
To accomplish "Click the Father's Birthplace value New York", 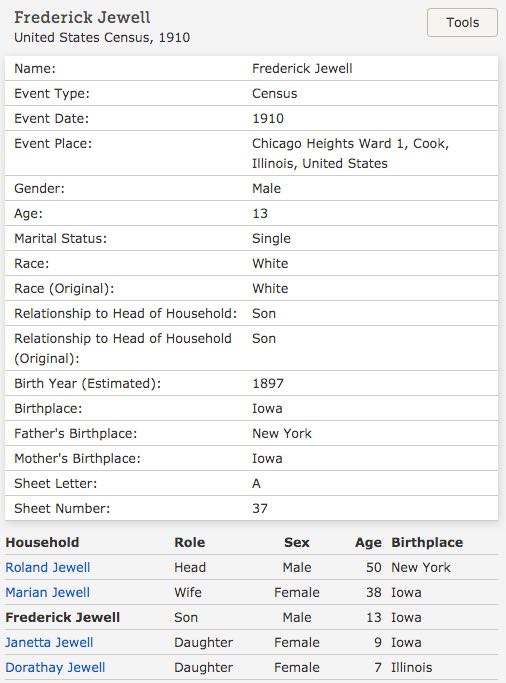I will pyautogui.click(x=282, y=433).
